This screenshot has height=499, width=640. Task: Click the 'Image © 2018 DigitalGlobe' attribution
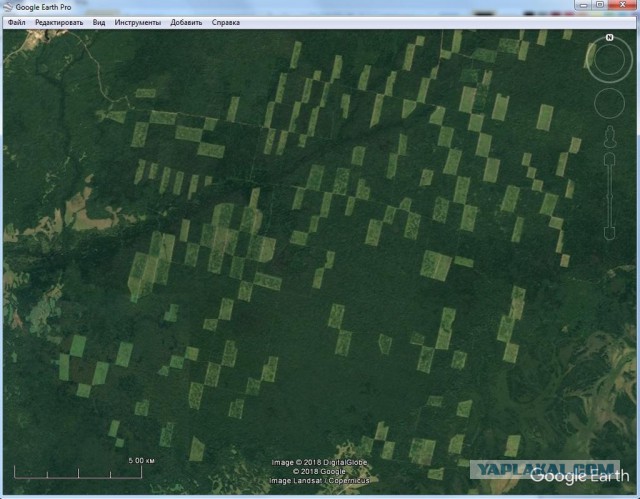pos(320,462)
